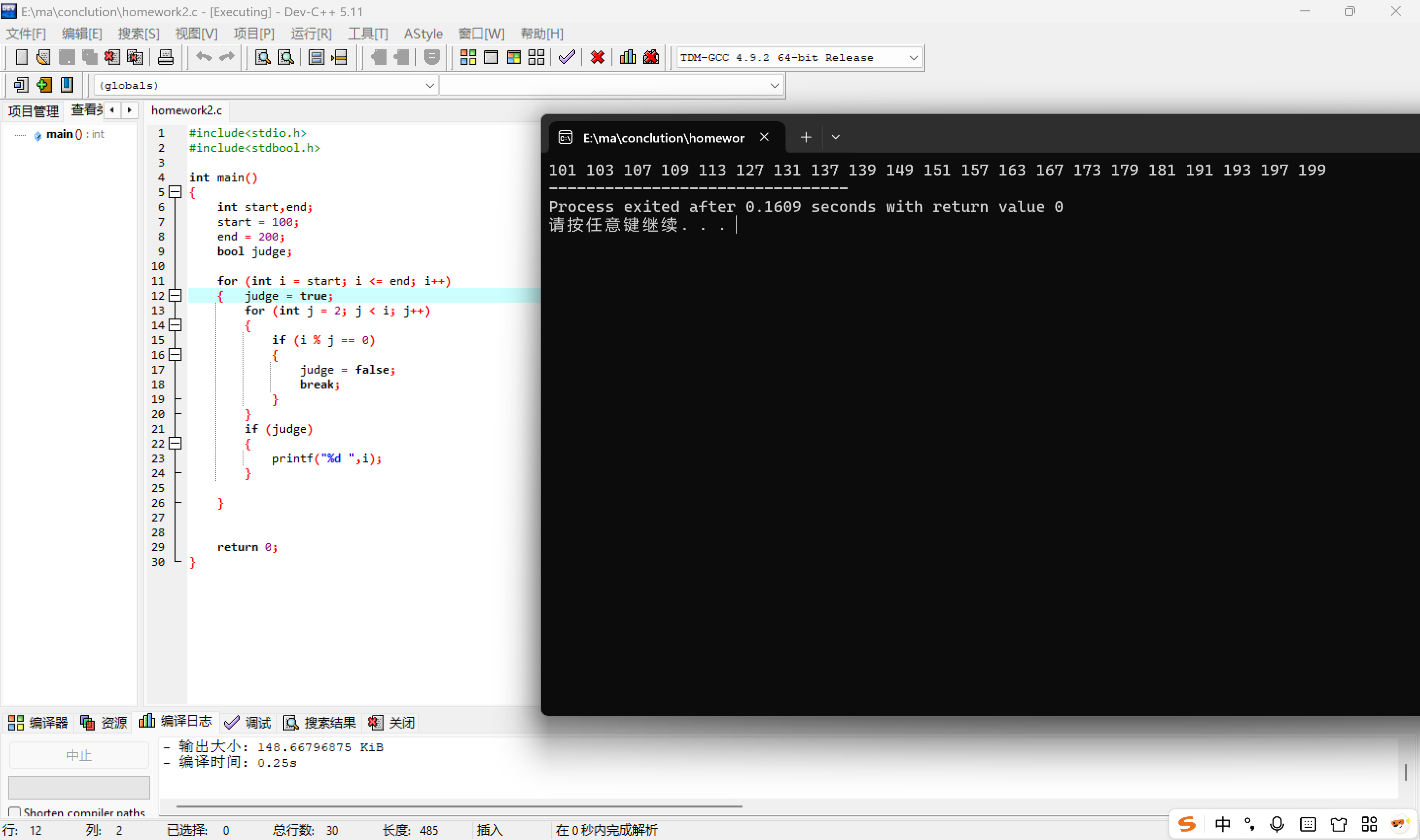Click the profile analysis bar chart icon
1420x840 pixels.
point(628,57)
